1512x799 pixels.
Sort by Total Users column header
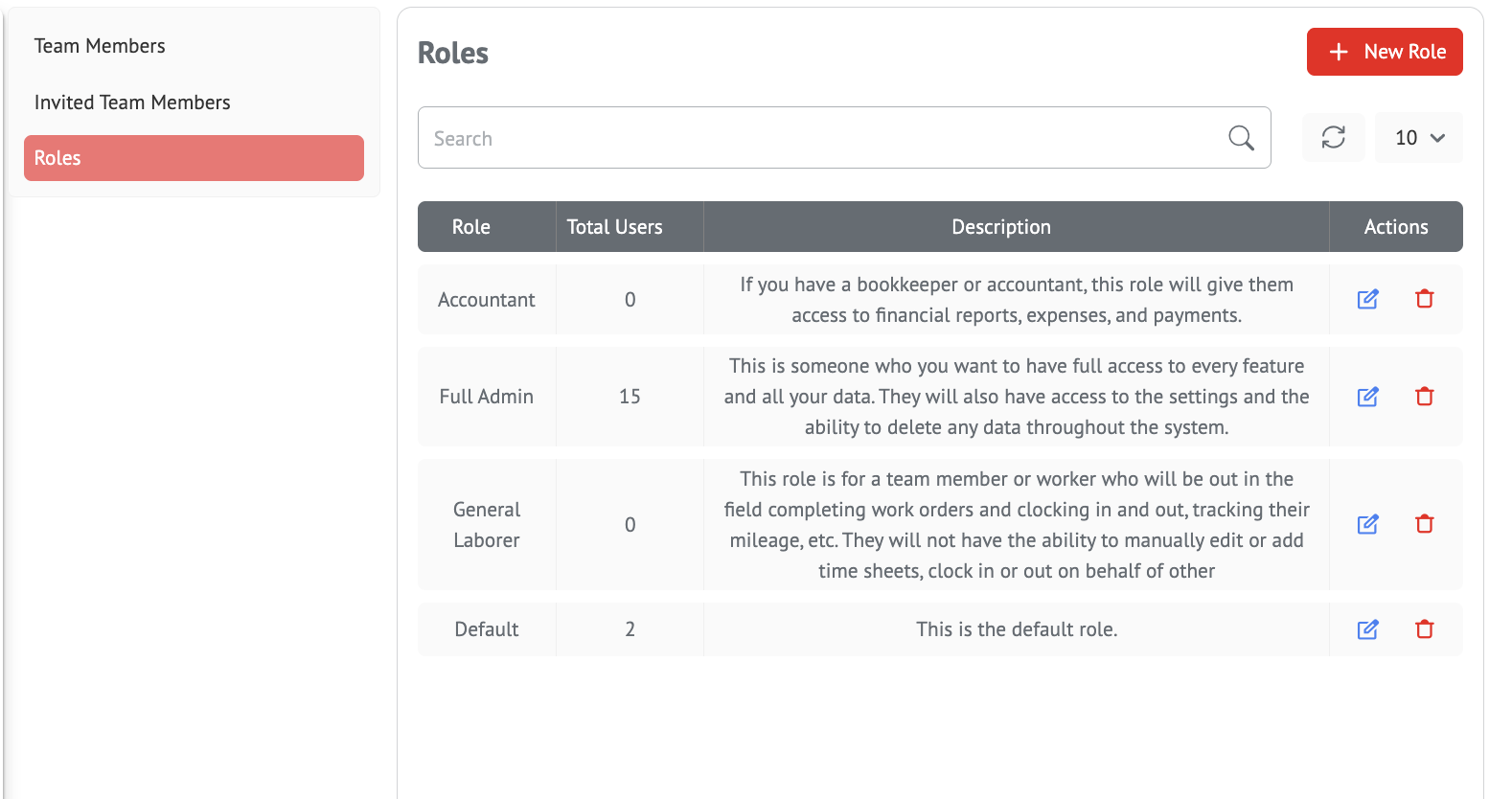tap(614, 227)
